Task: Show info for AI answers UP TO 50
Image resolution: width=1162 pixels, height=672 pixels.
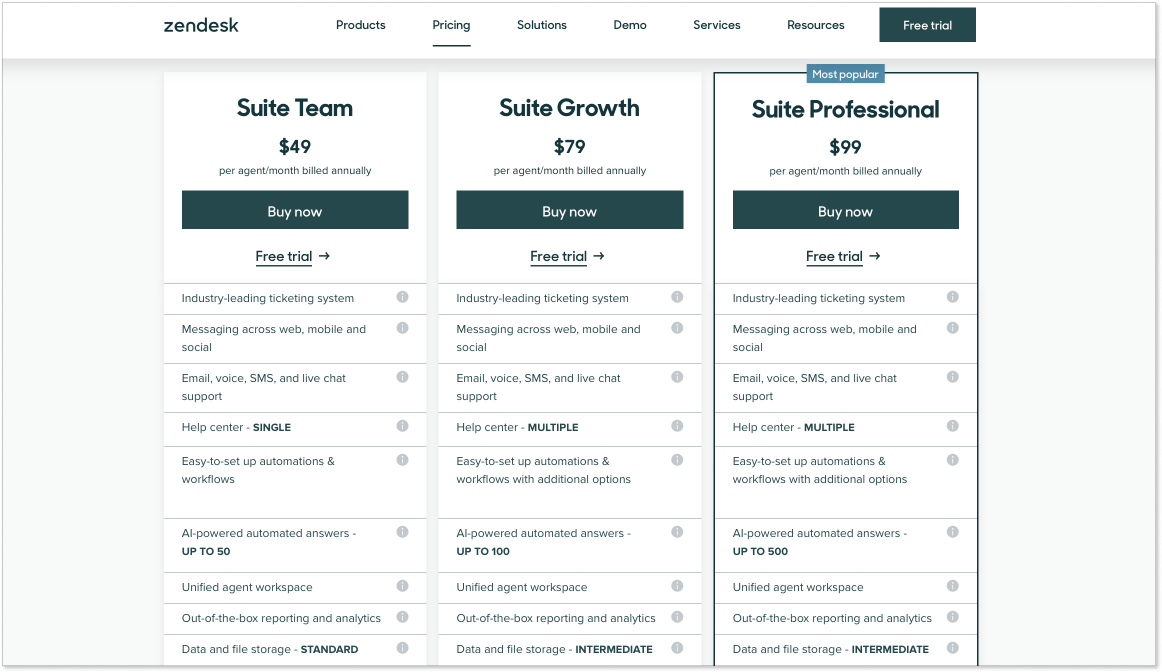Action: [x=402, y=532]
